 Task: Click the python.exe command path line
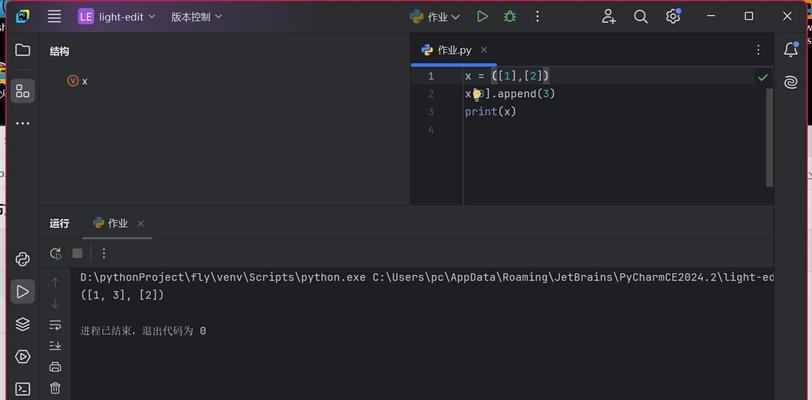427,278
